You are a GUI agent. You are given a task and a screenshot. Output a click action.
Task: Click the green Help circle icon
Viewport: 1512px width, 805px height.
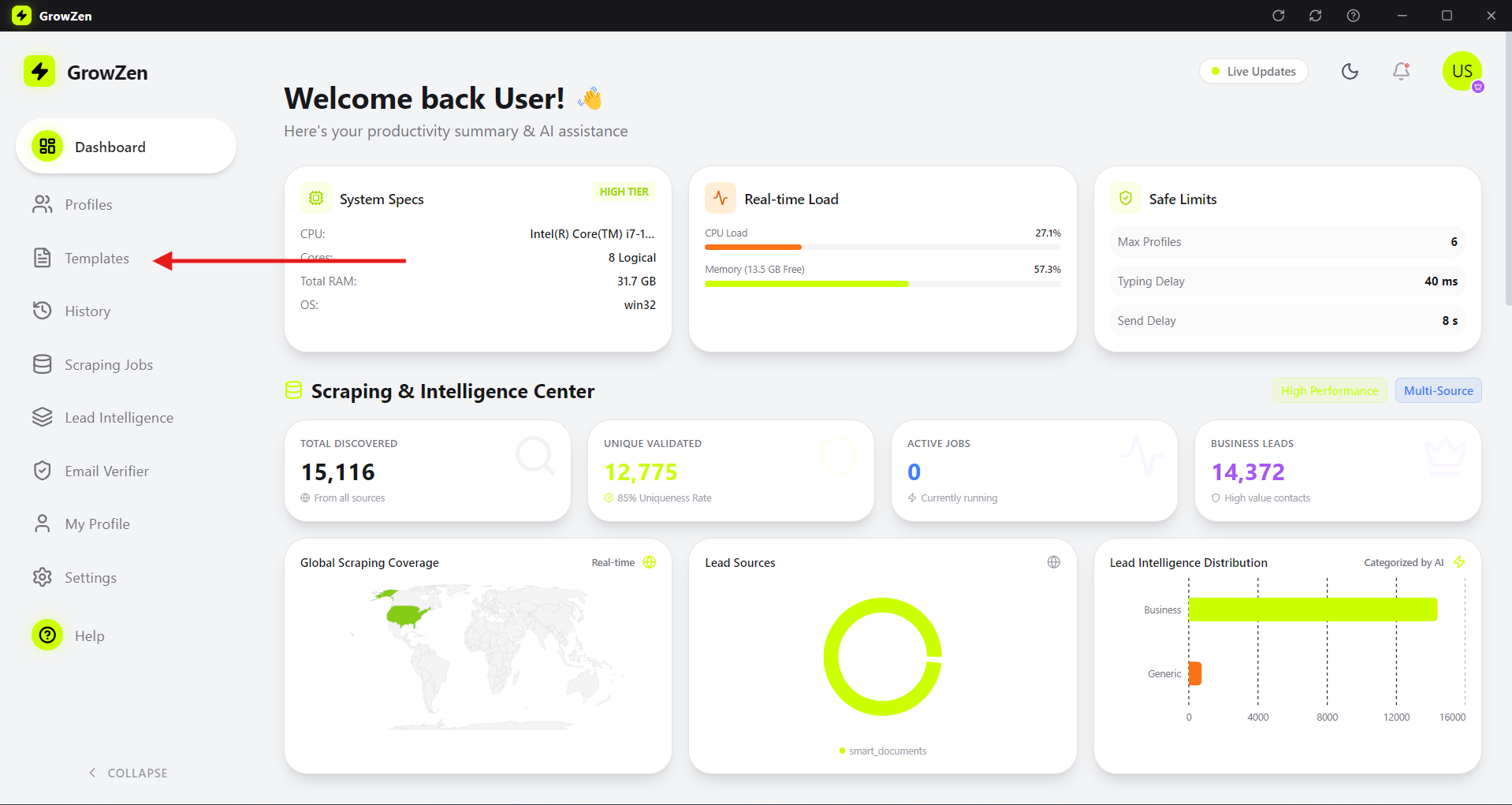(x=47, y=635)
